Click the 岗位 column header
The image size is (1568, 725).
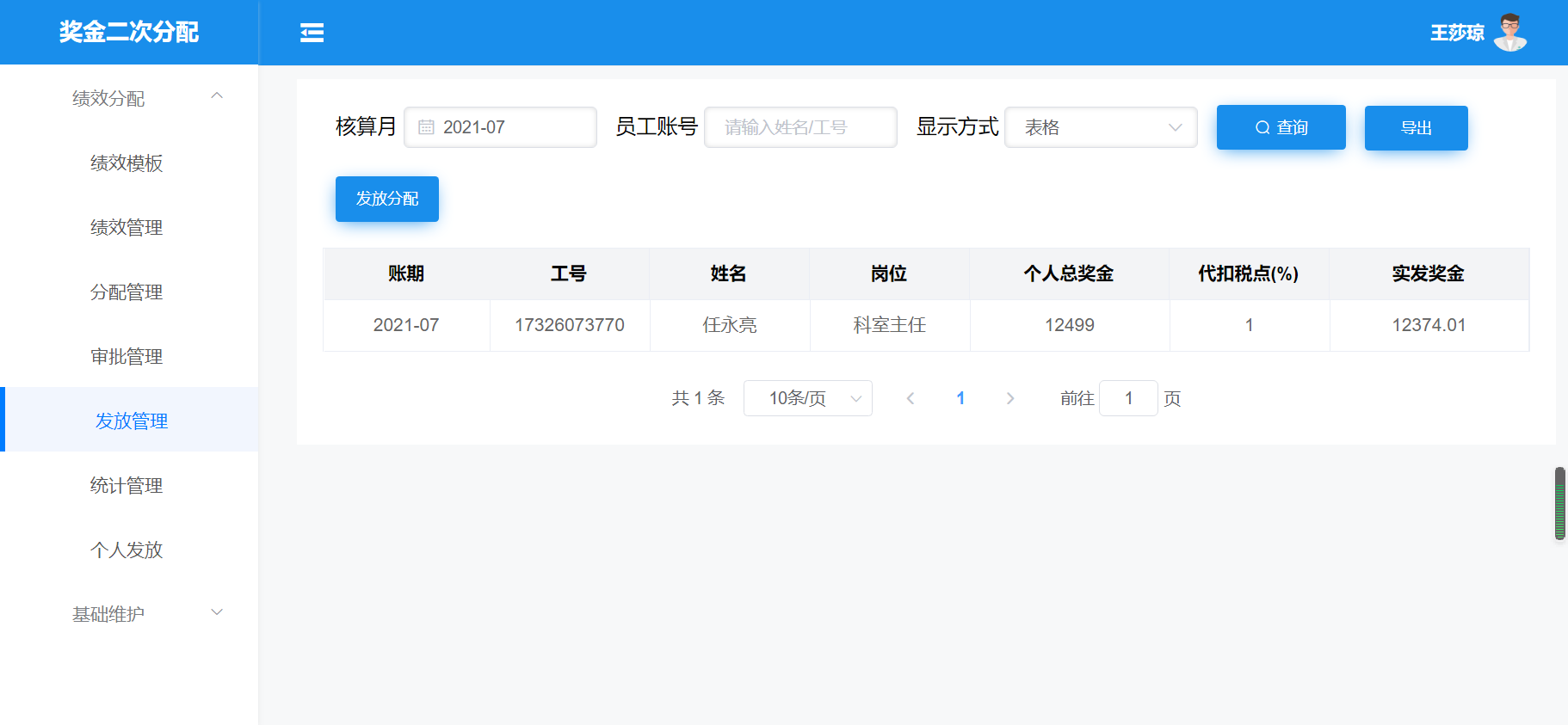(x=889, y=273)
